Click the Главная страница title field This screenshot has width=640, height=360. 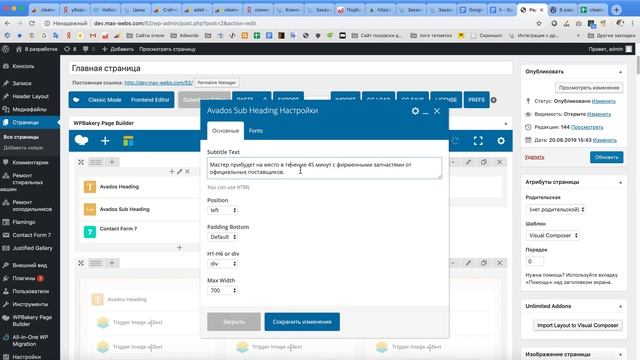pyautogui.click(x=291, y=68)
